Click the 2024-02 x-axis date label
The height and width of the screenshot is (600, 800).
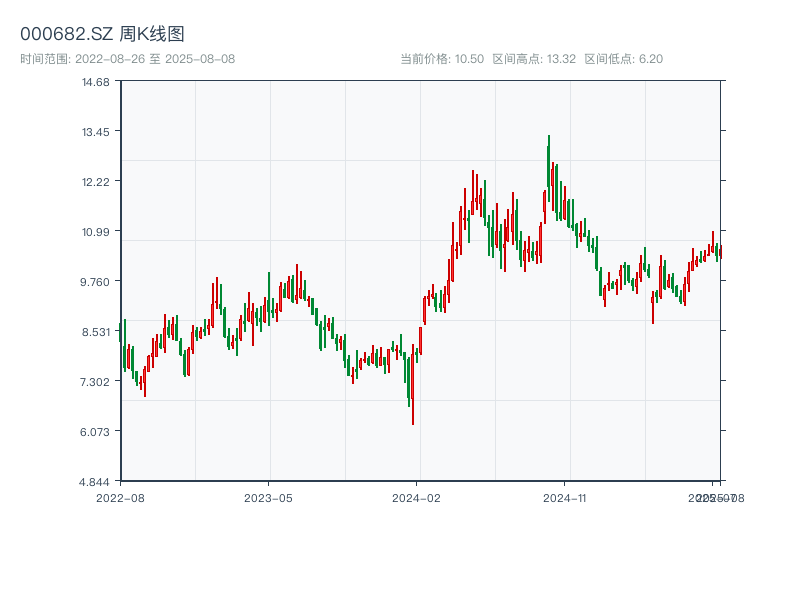[417, 497]
